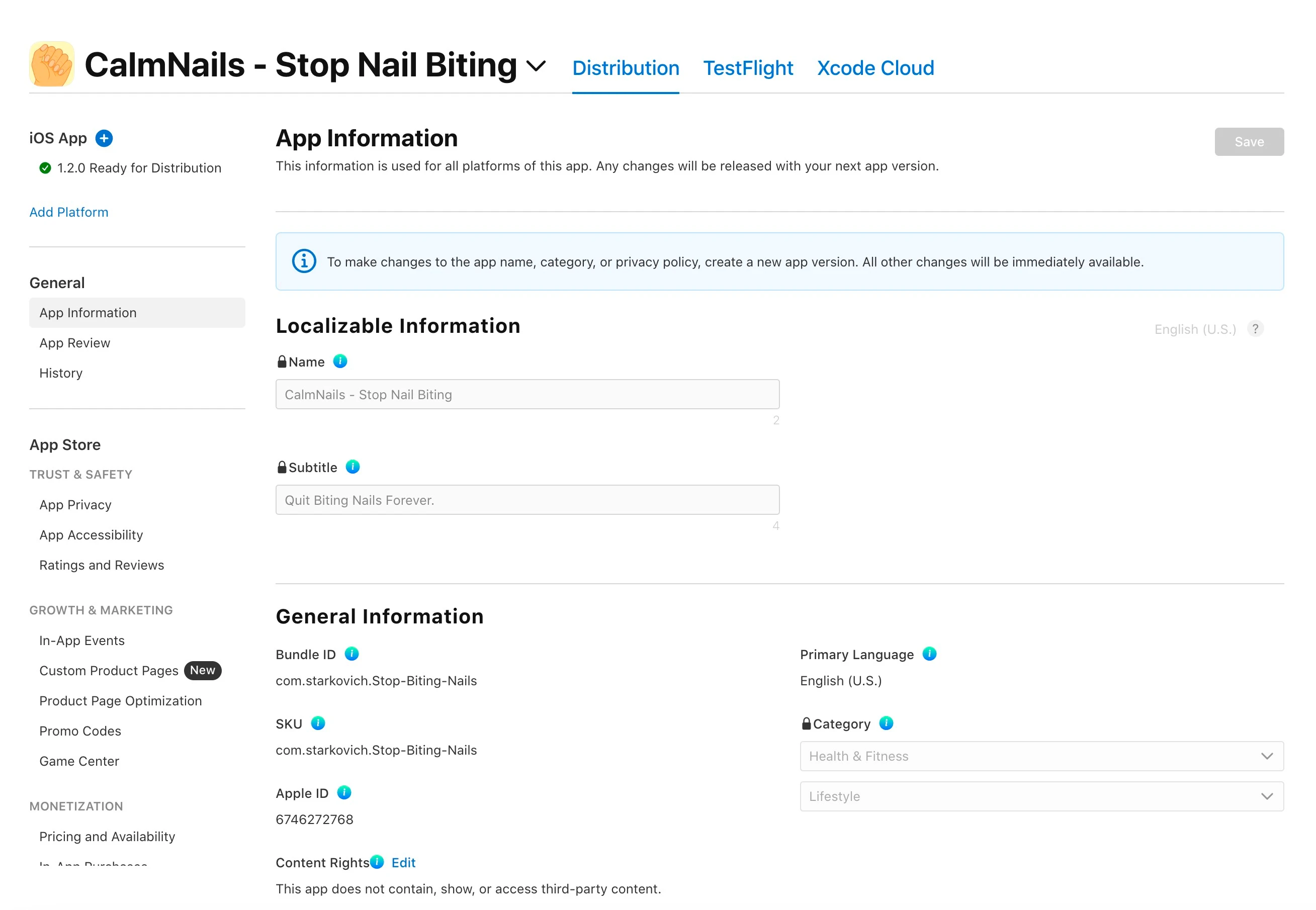1316x910 pixels.
Task: Click the info icon next to Subtitle
Action: point(353,467)
